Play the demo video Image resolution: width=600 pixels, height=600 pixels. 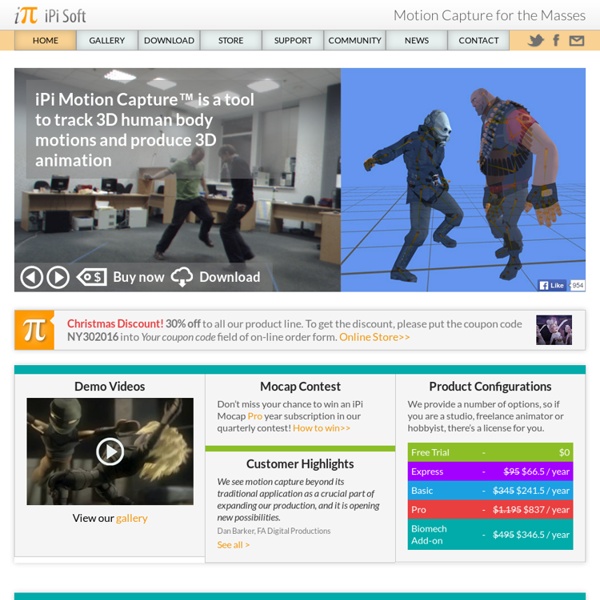(110, 452)
